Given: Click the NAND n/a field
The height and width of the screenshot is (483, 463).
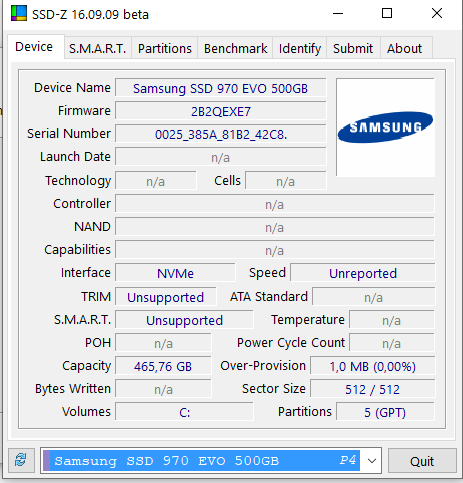Looking at the screenshot, I should [x=275, y=227].
